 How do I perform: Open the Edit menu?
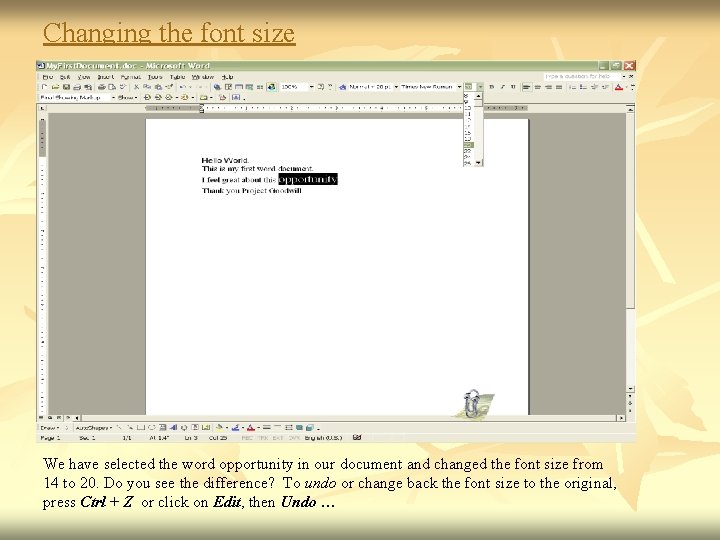(x=65, y=77)
